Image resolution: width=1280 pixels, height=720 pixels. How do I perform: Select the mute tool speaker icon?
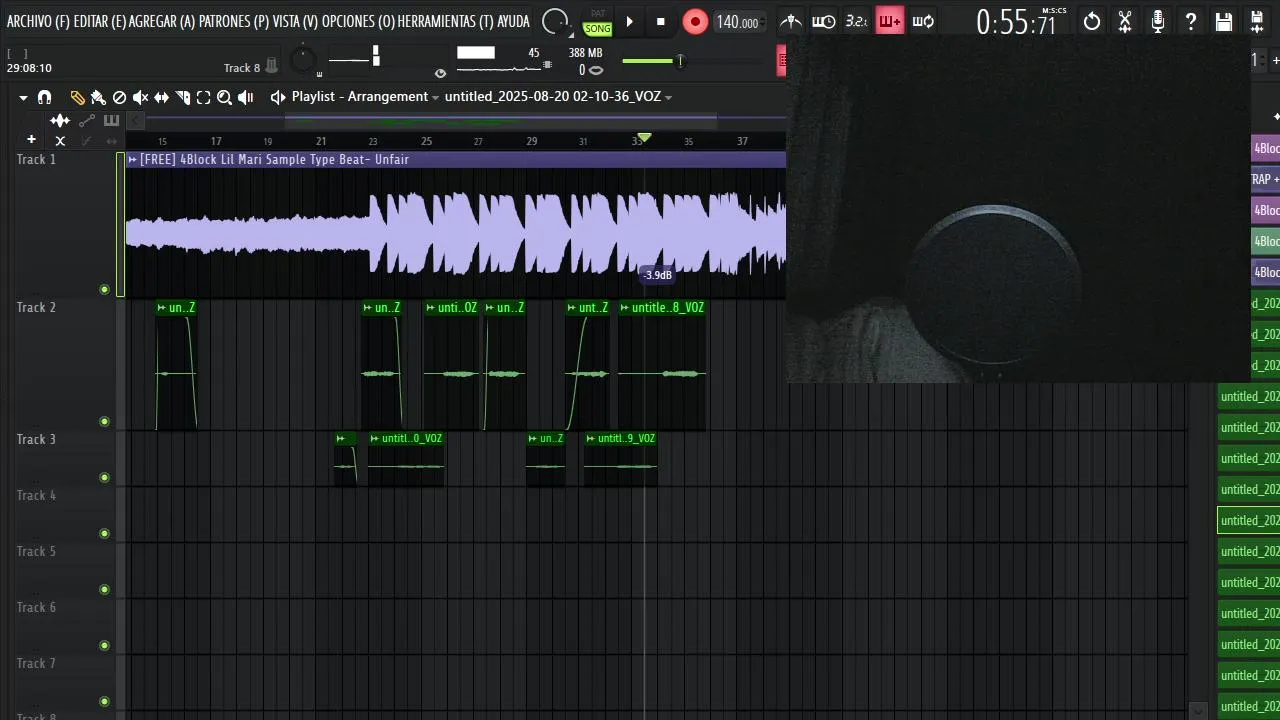point(141,97)
